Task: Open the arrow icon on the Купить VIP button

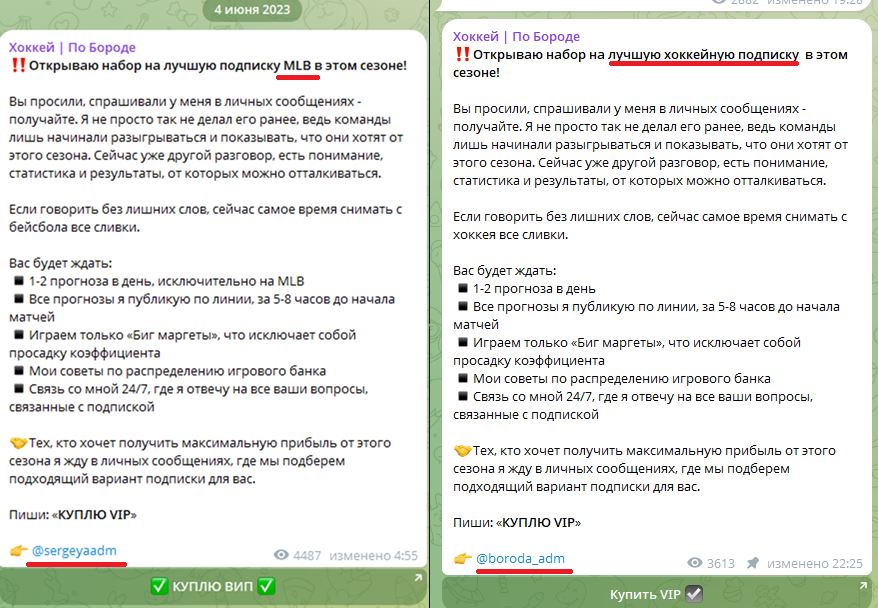Action: (863, 586)
